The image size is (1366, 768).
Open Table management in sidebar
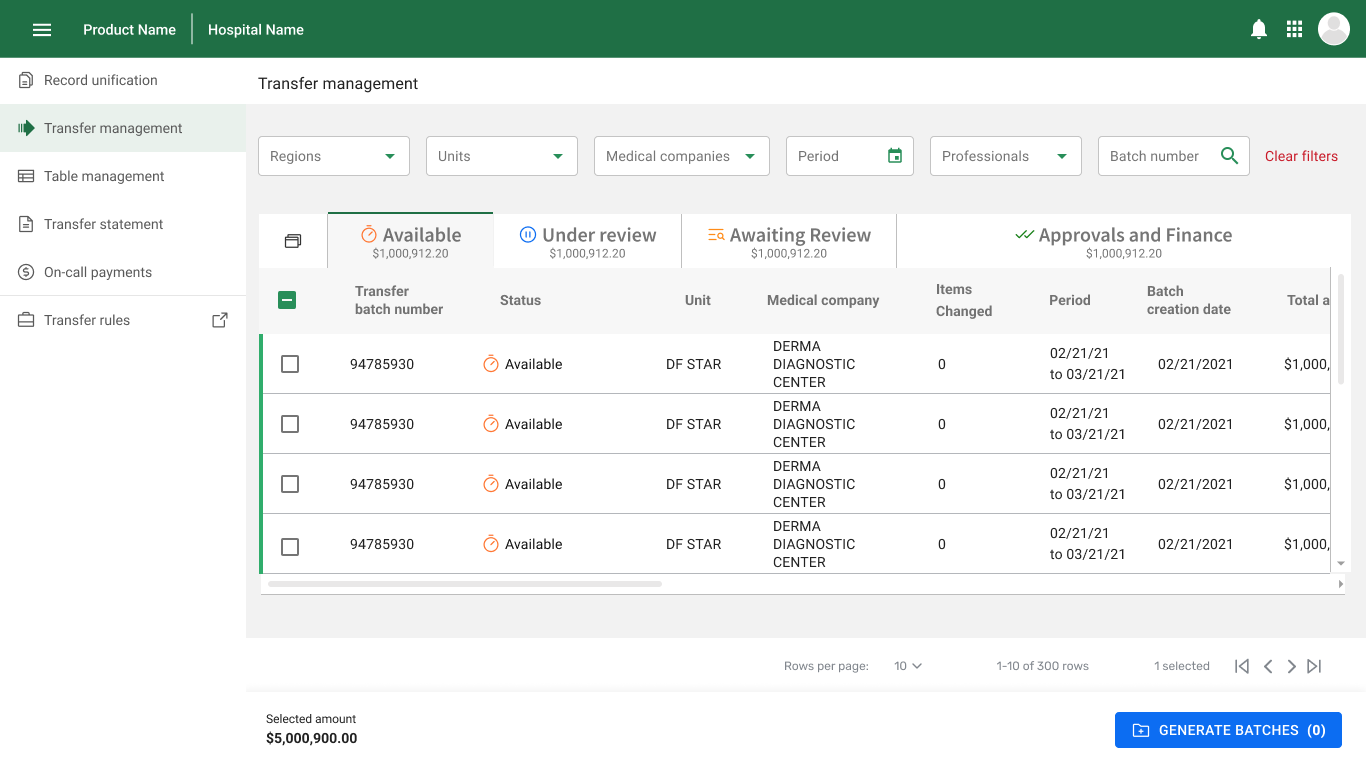tap(123, 176)
